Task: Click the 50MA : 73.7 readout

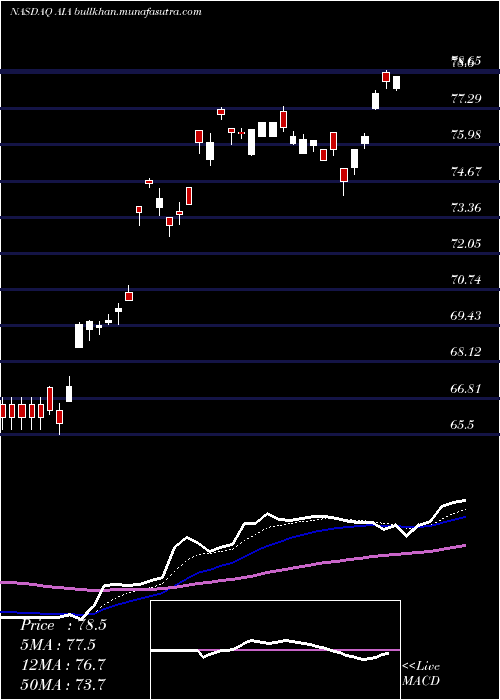Action: 63,684
